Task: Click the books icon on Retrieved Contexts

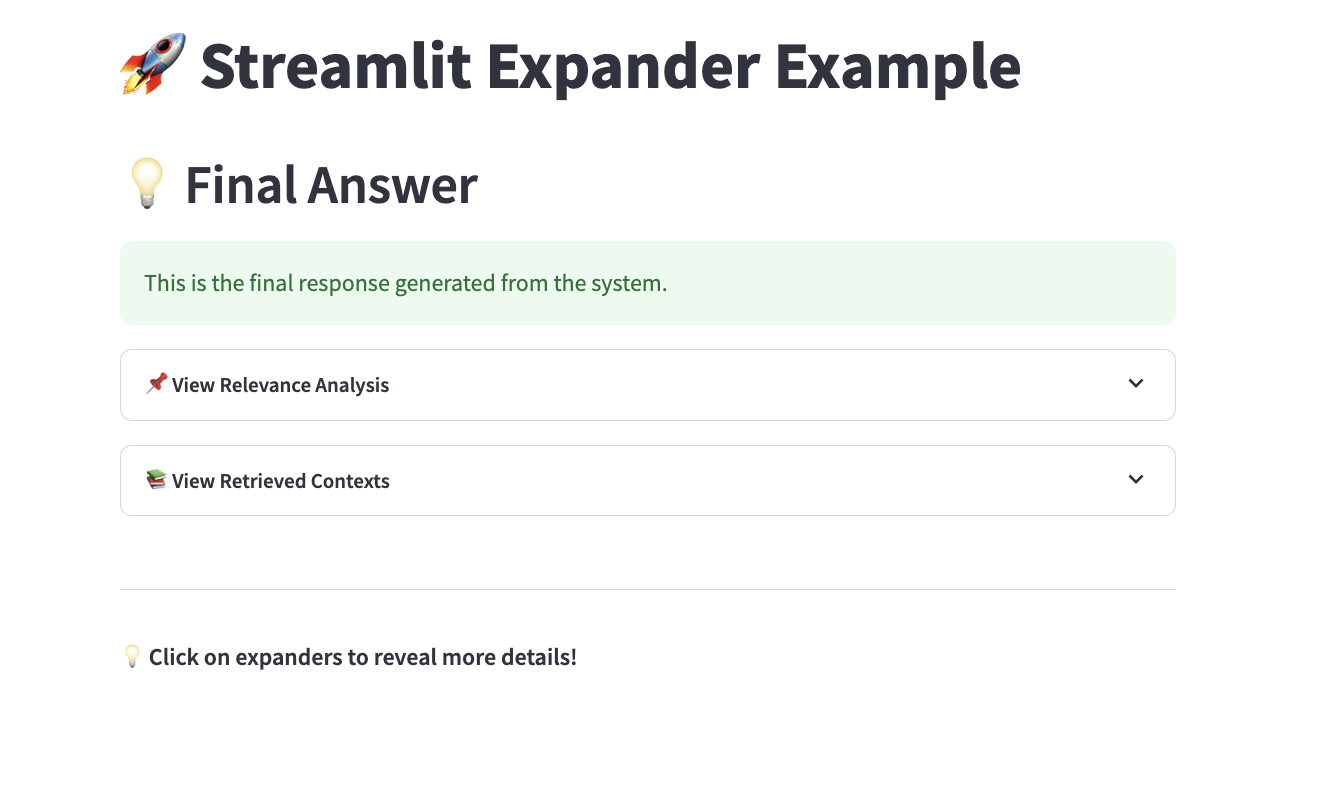Action: [x=156, y=480]
